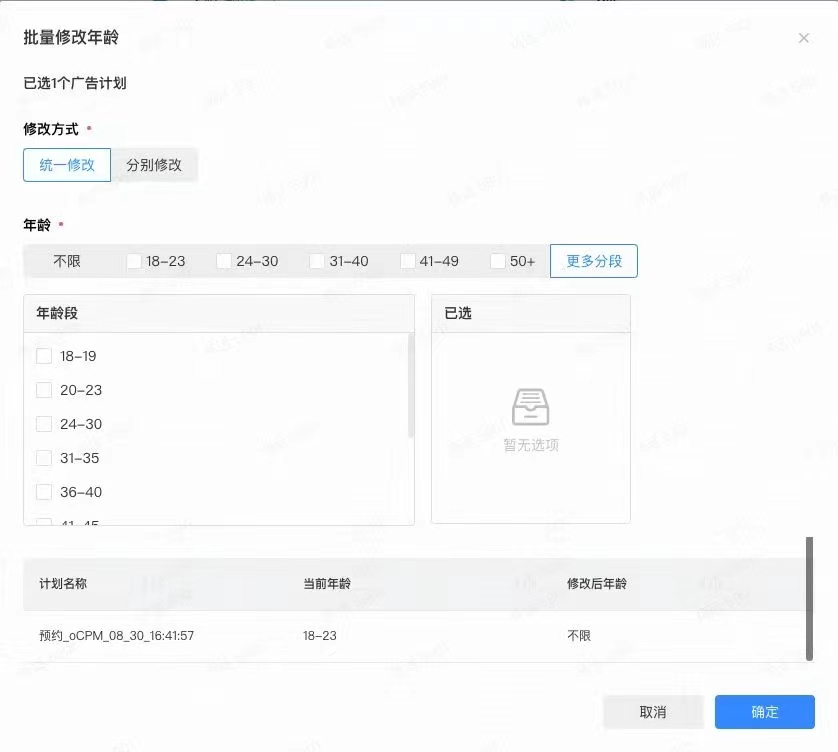This screenshot has height=752, width=838.
Task: Check the 50+ age checkbox
Action: coord(498,261)
